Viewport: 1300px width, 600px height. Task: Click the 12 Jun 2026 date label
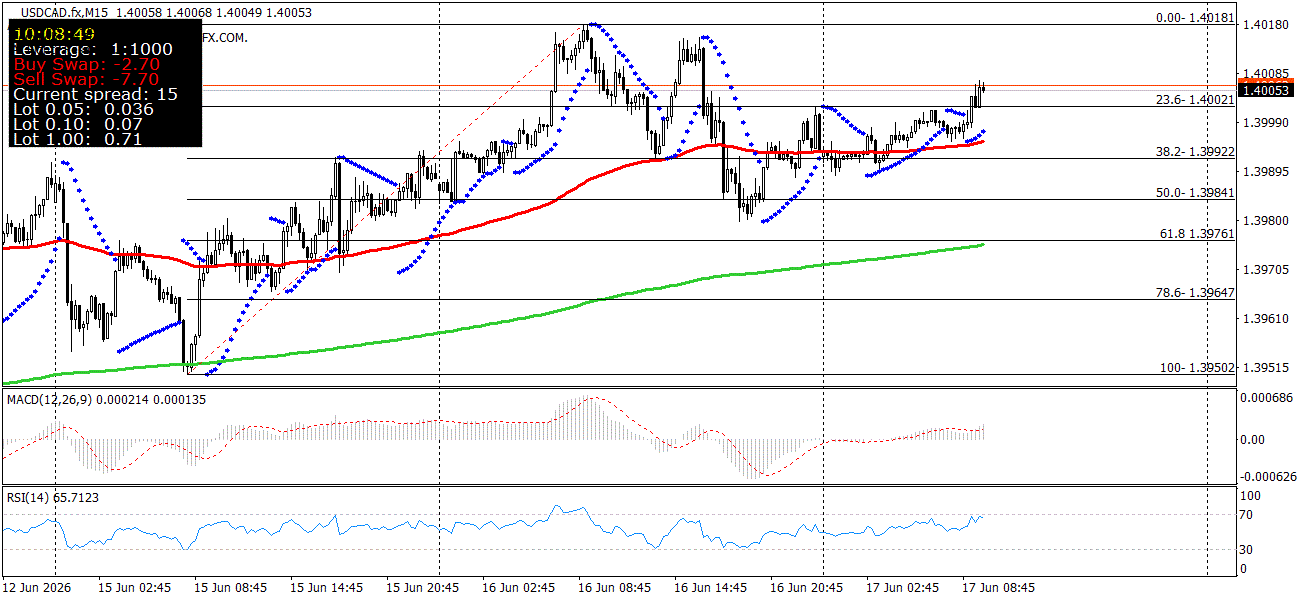click(x=35, y=587)
